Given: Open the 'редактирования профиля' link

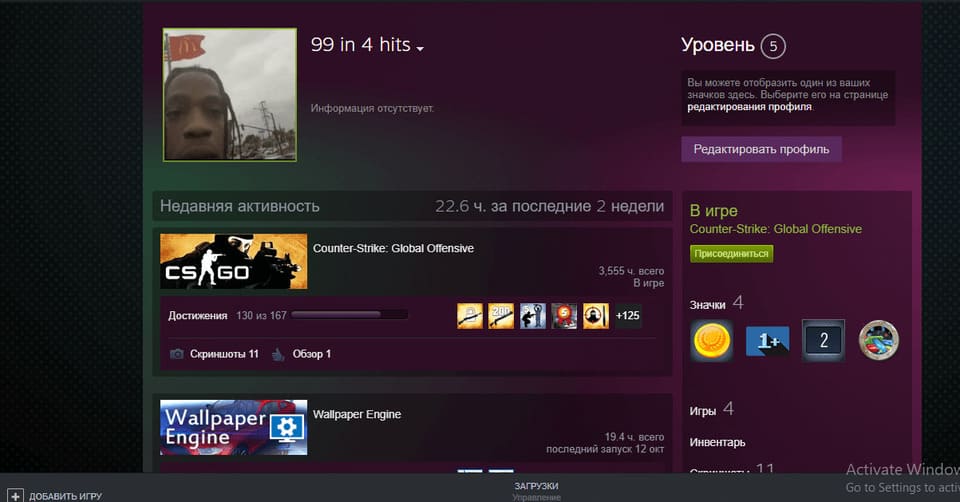Looking at the screenshot, I should 749,107.
